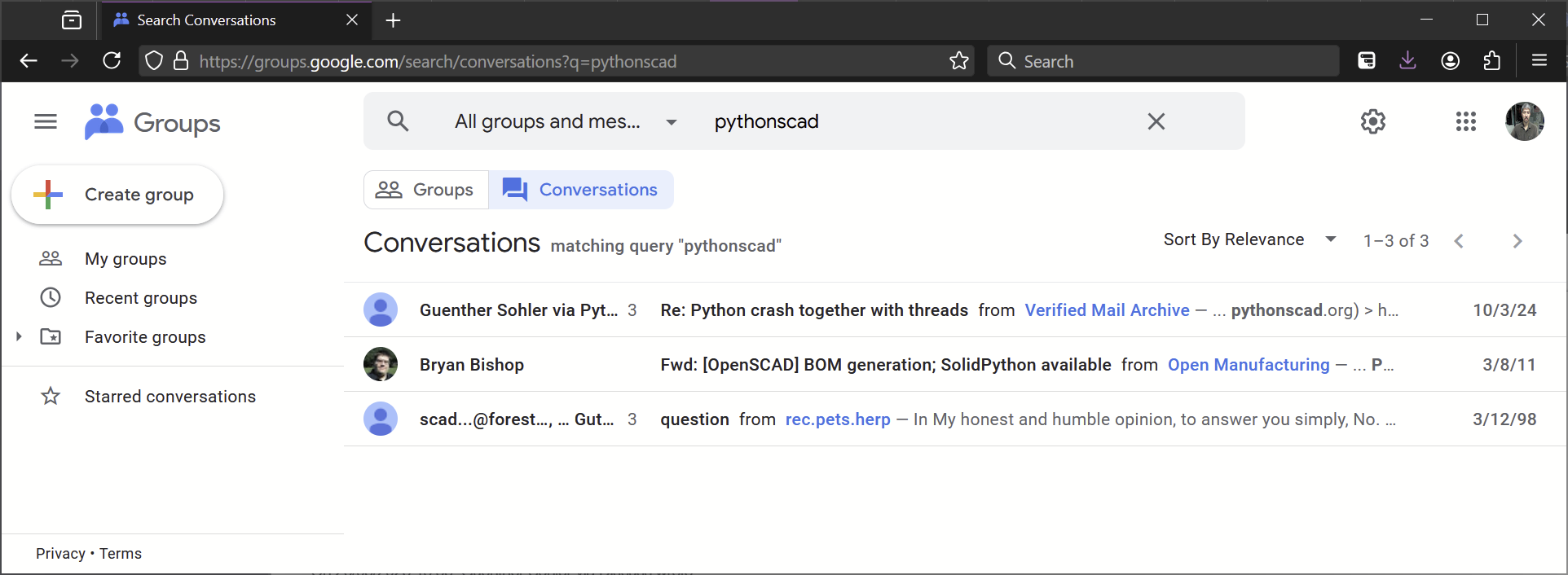The image size is (1568, 575).
Task: Open the Verified Mail Archive link
Action: [1107, 310]
